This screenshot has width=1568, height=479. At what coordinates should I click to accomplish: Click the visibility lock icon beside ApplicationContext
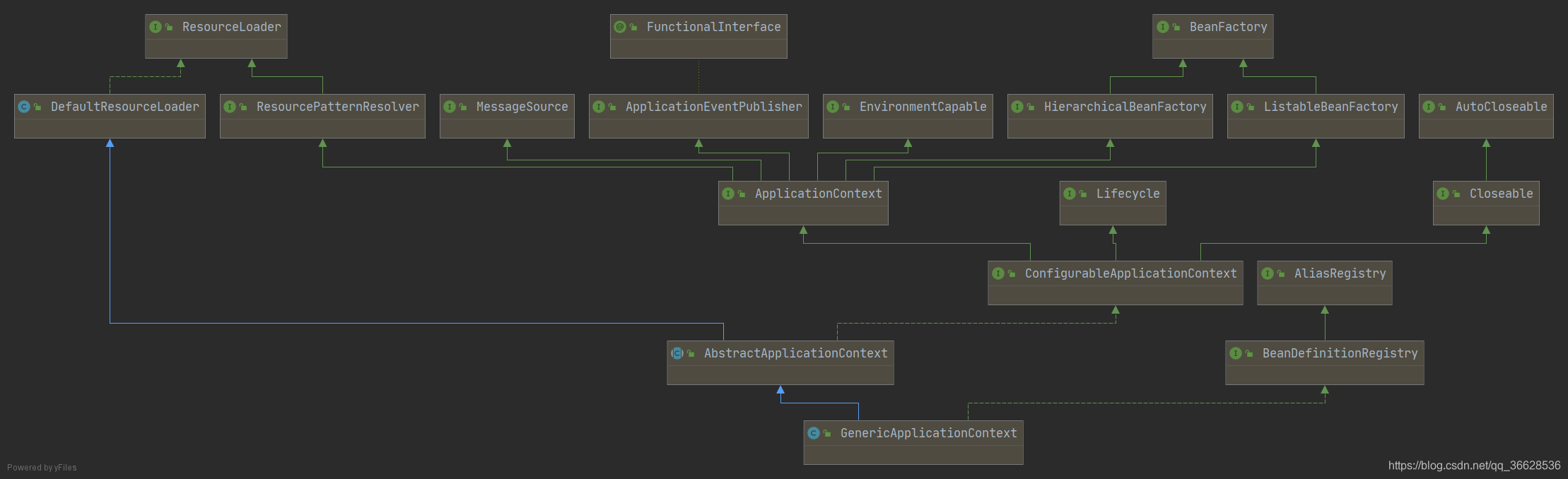click(742, 194)
